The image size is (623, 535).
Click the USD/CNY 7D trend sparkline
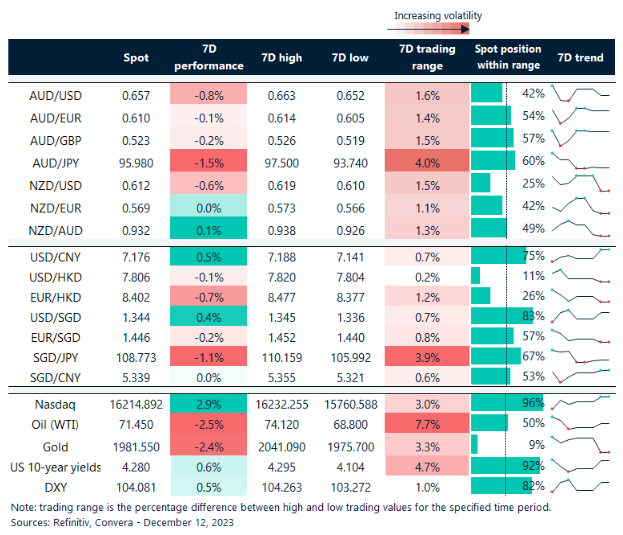point(580,256)
